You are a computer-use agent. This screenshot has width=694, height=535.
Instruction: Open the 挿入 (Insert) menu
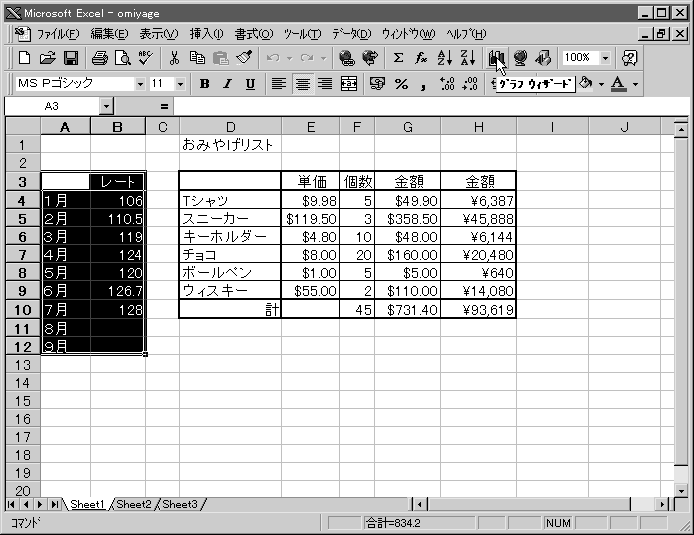click(206, 33)
